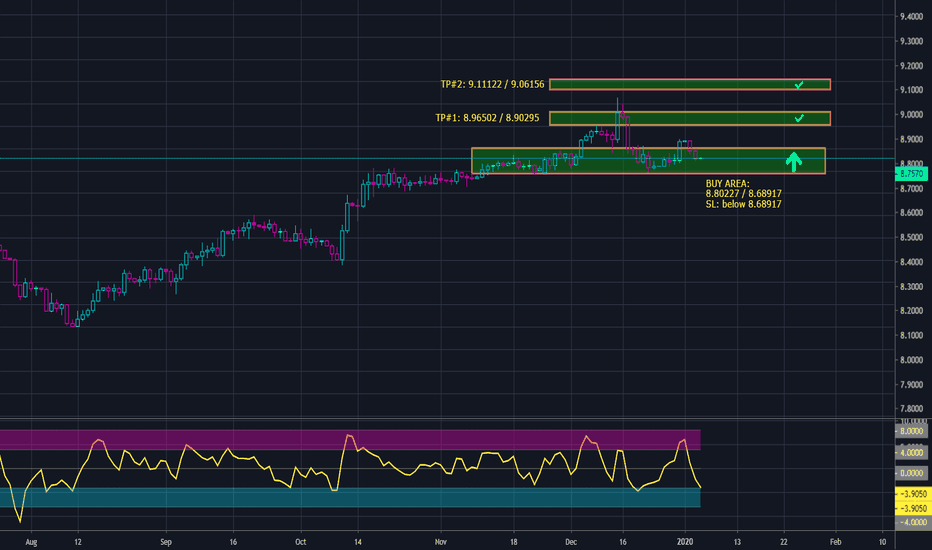Click the green up arrow in buy zone
932x550 pixels.
[794, 161]
